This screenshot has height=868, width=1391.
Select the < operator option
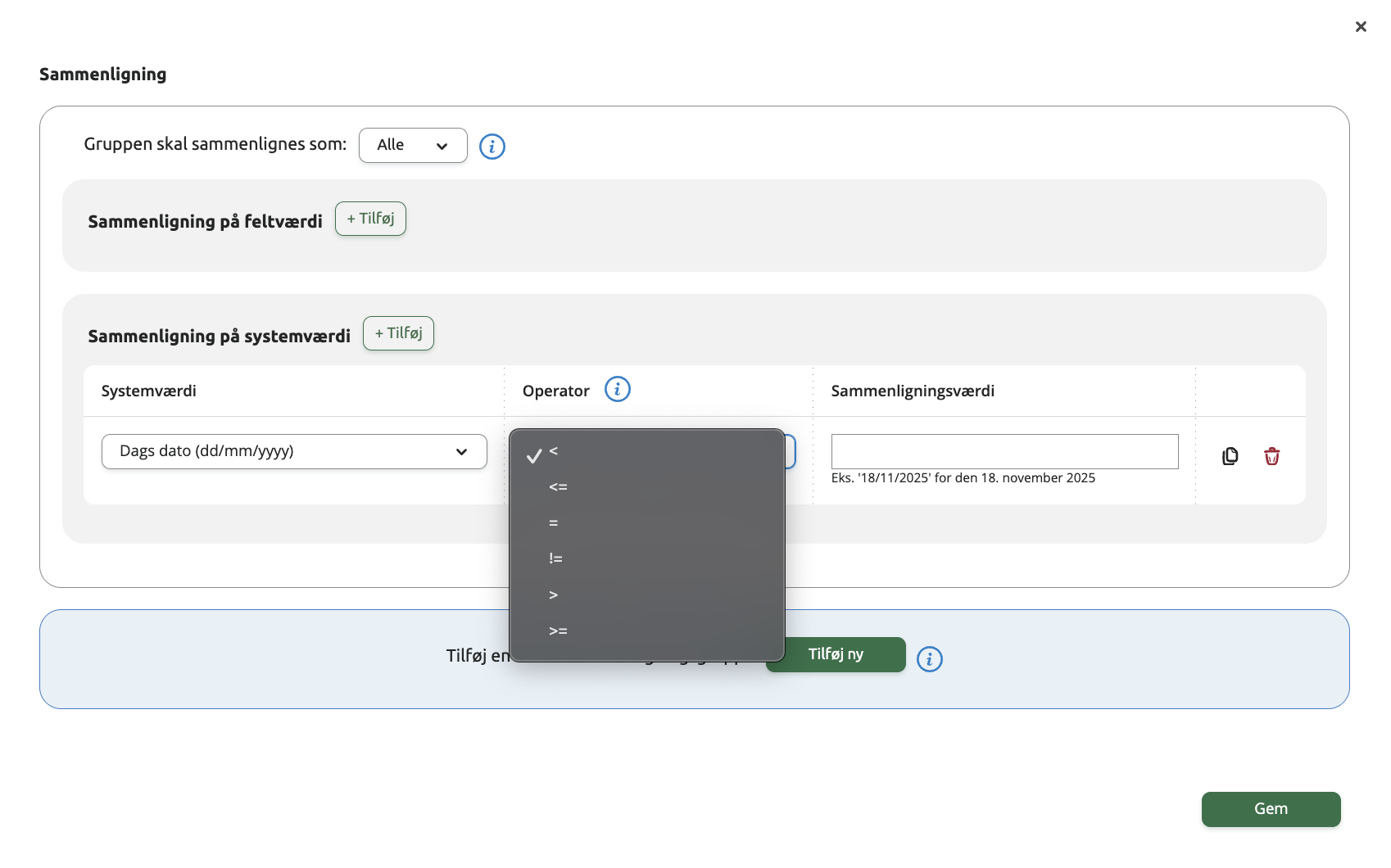pyautogui.click(x=647, y=451)
